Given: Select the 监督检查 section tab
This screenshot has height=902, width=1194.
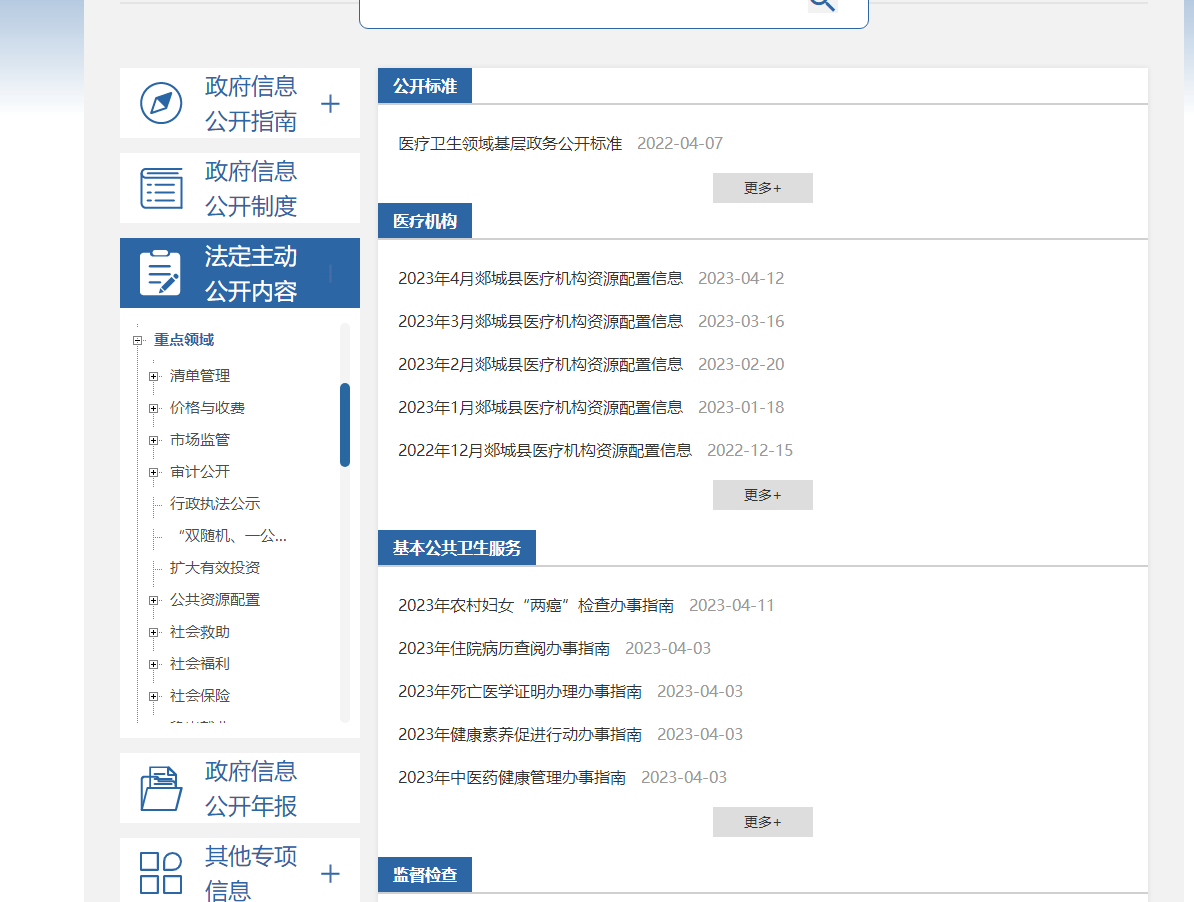Looking at the screenshot, I should [425, 875].
